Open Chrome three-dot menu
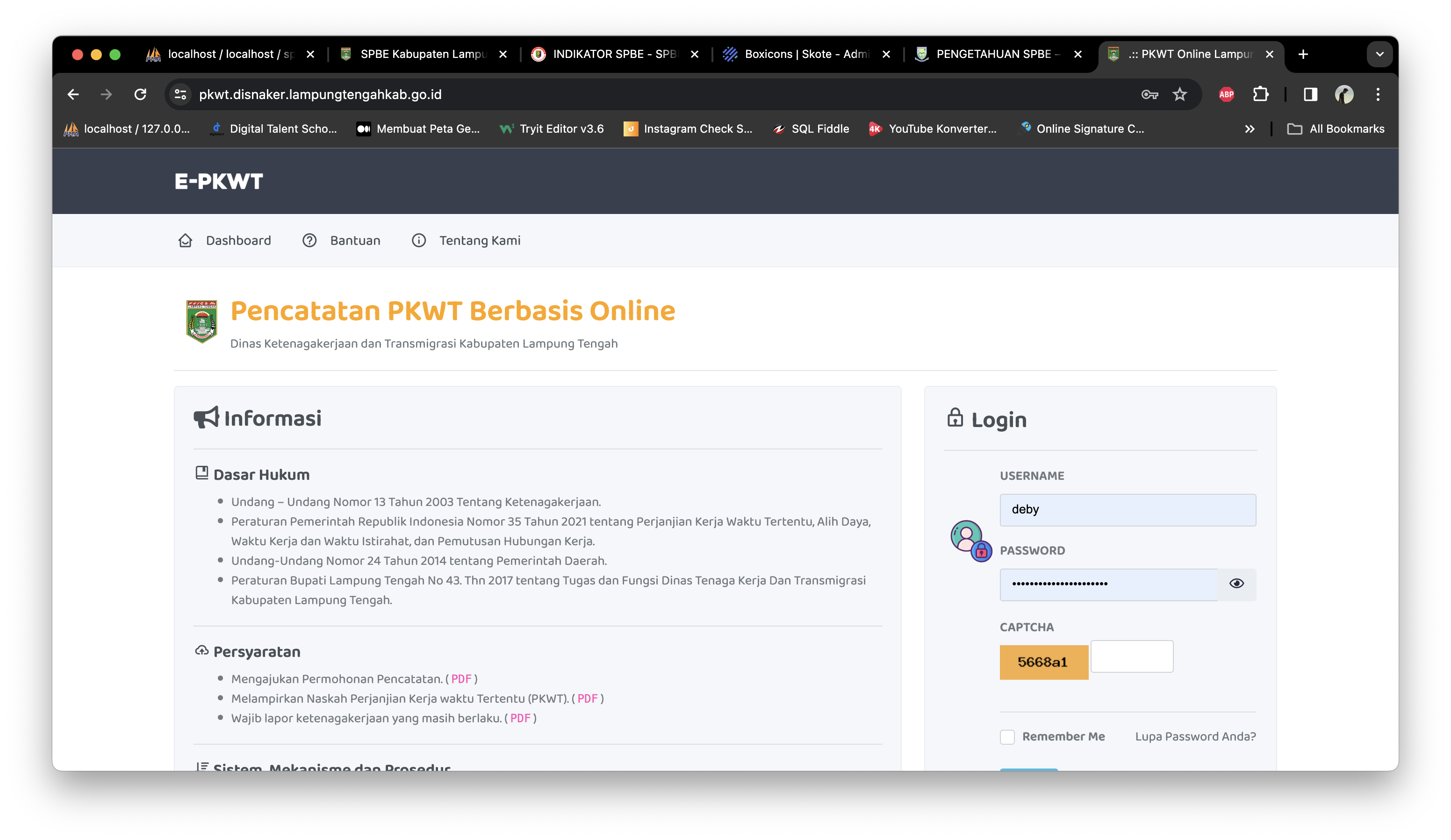 (1378, 94)
